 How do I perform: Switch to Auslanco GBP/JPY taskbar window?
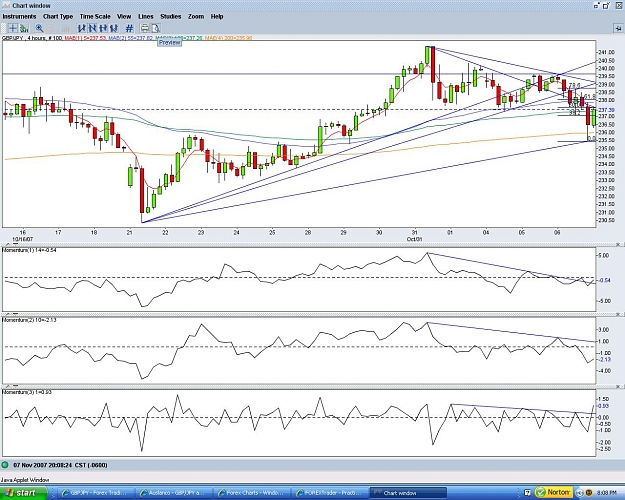(174, 493)
